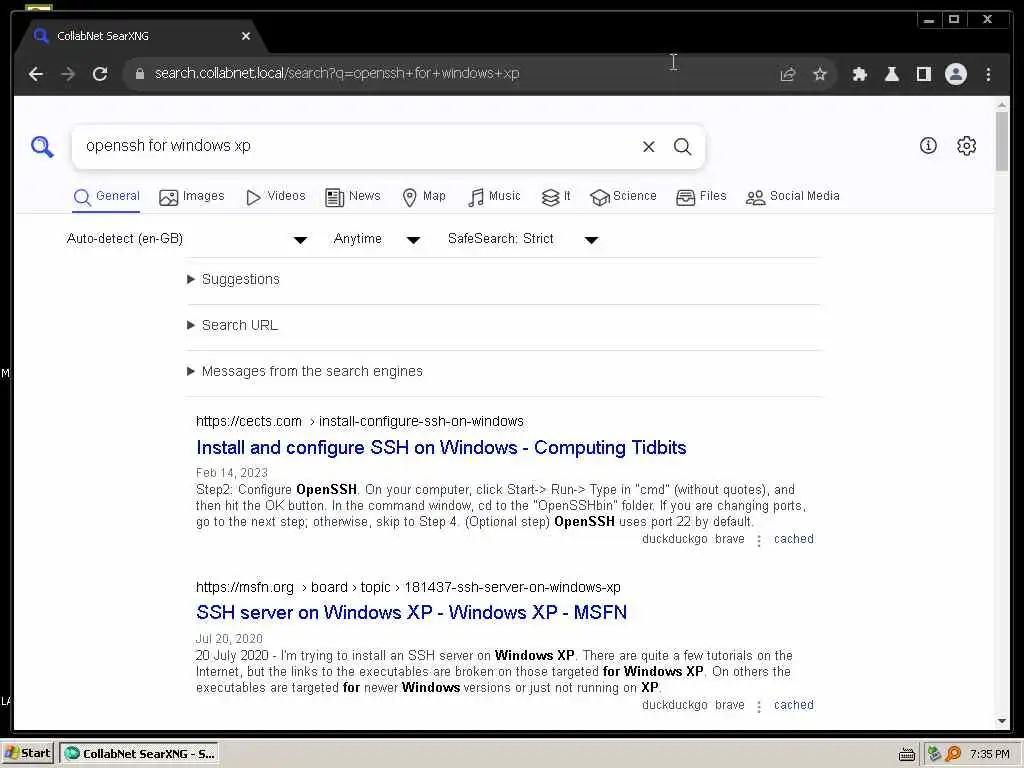The image size is (1024, 768).
Task: Click the orange magnifier tray icon
Action: (953, 754)
